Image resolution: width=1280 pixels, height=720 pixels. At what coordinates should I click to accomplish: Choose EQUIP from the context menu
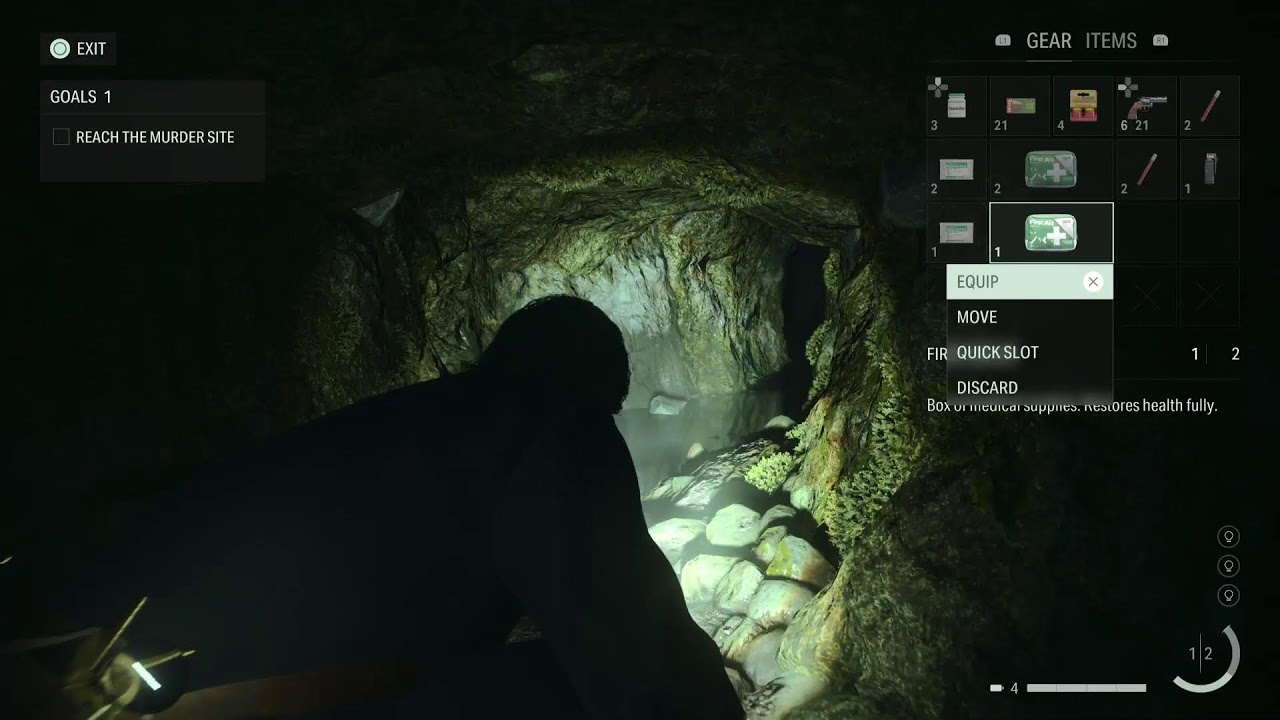tap(1030, 282)
